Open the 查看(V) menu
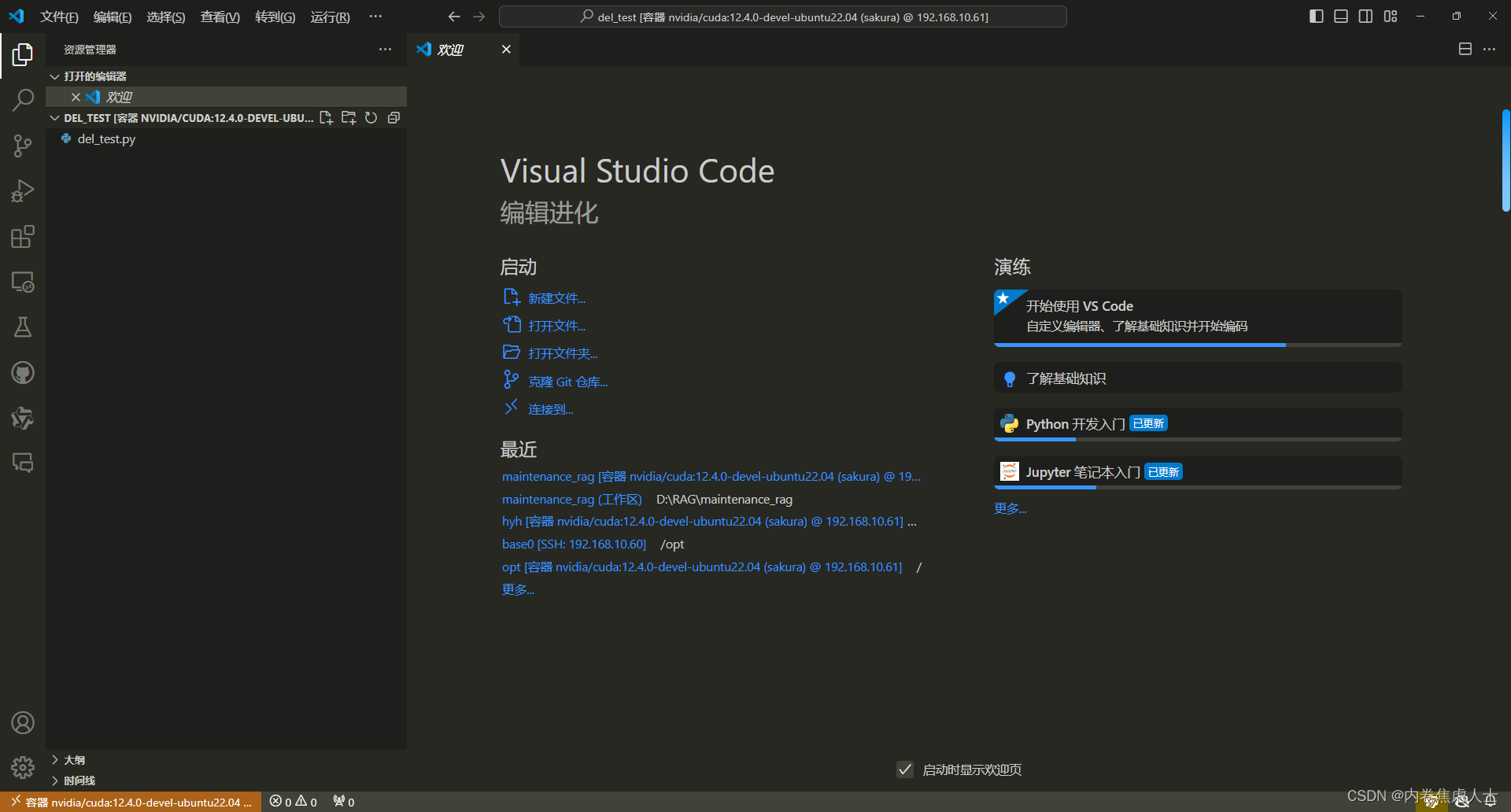 point(220,17)
